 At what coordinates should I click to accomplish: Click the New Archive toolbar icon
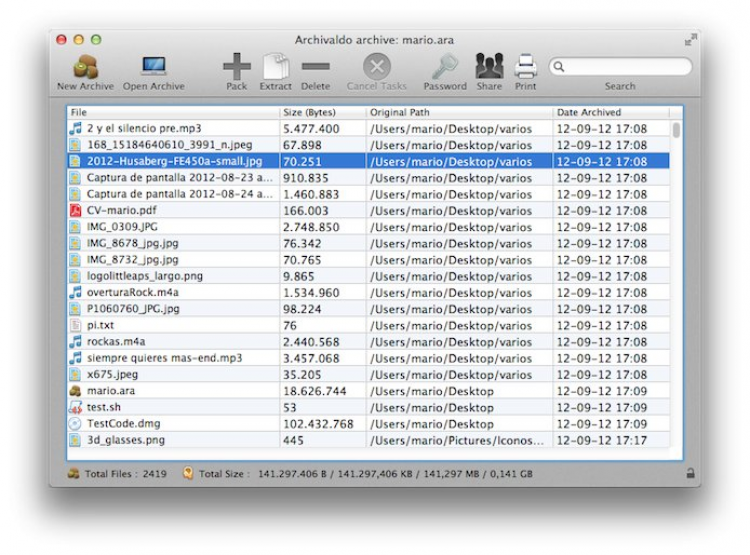86,67
